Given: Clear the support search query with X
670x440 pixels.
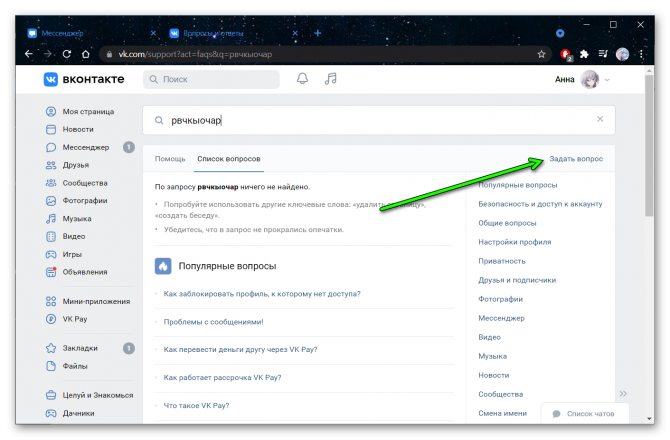Looking at the screenshot, I should point(600,119).
